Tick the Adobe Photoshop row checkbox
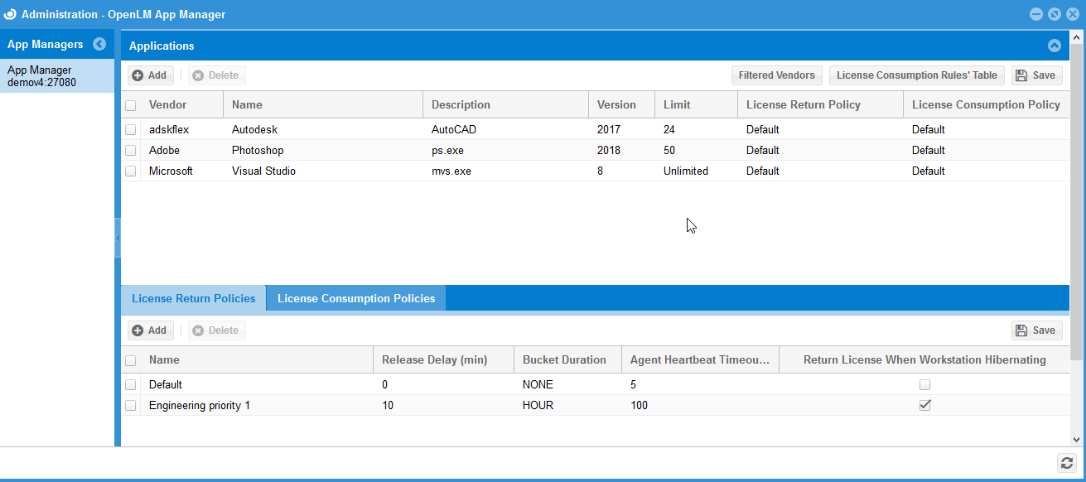 pyautogui.click(x=131, y=150)
